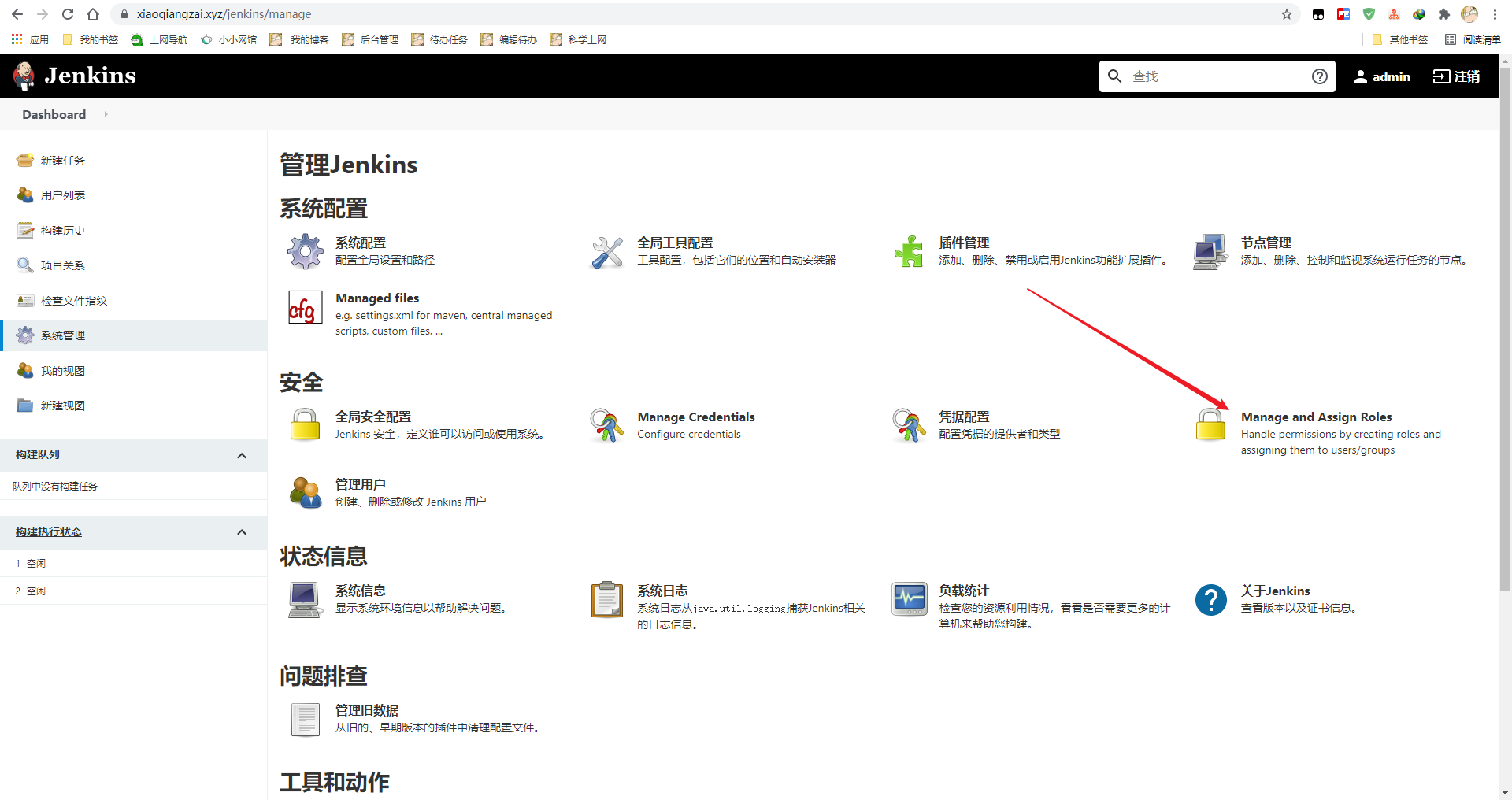Open the Managed files title link
This screenshot has height=800, width=1512.
(377, 298)
